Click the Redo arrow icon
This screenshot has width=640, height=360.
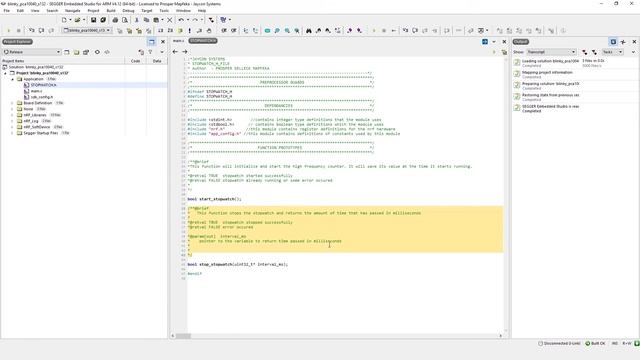[196, 20]
